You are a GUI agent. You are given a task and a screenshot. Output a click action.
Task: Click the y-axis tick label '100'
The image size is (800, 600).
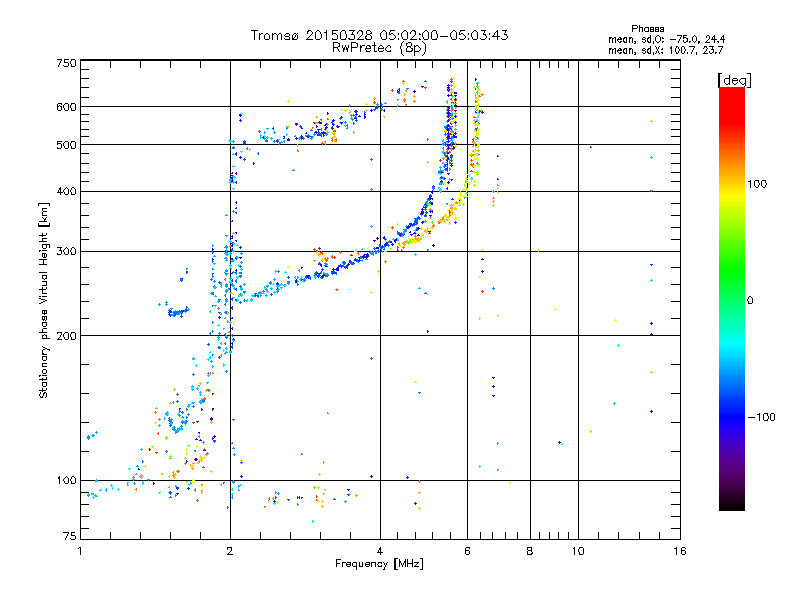[x=66, y=481]
